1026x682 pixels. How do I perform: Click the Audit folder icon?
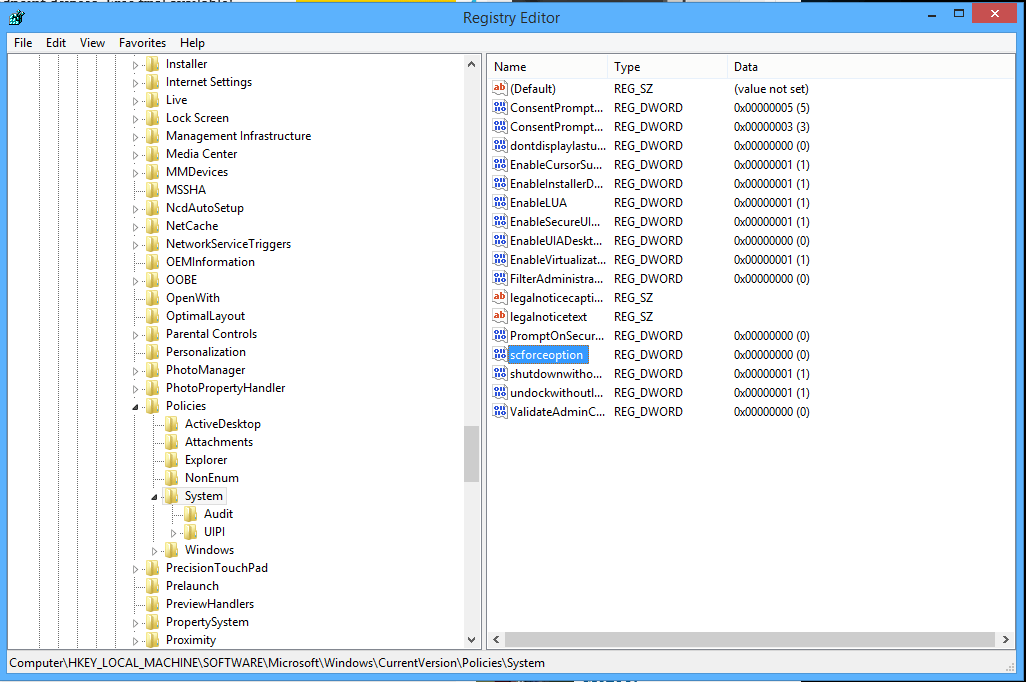click(191, 513)
